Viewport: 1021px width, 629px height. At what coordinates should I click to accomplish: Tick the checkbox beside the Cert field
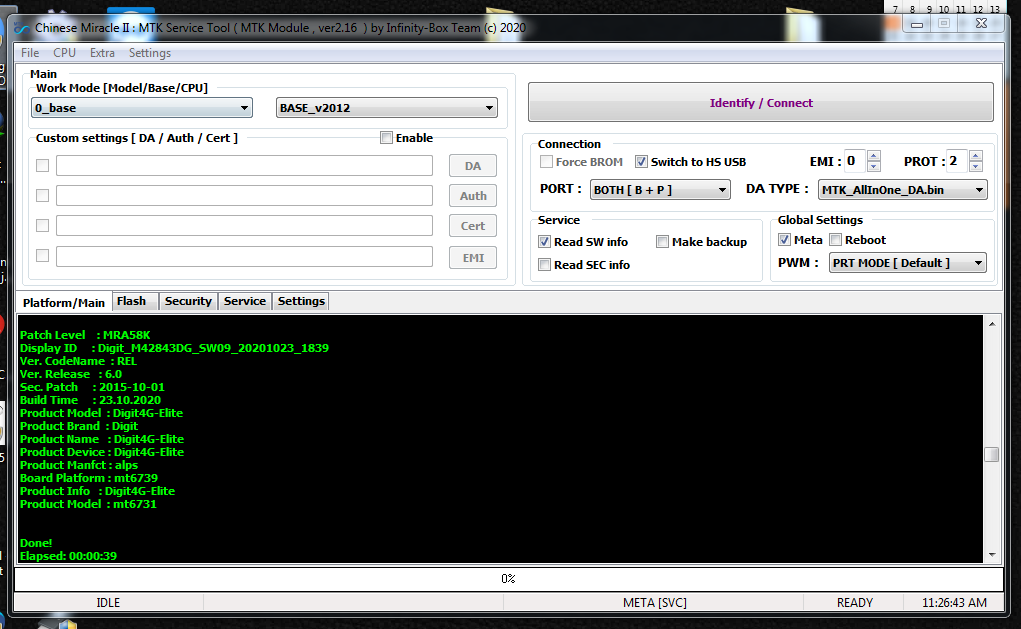42,225
